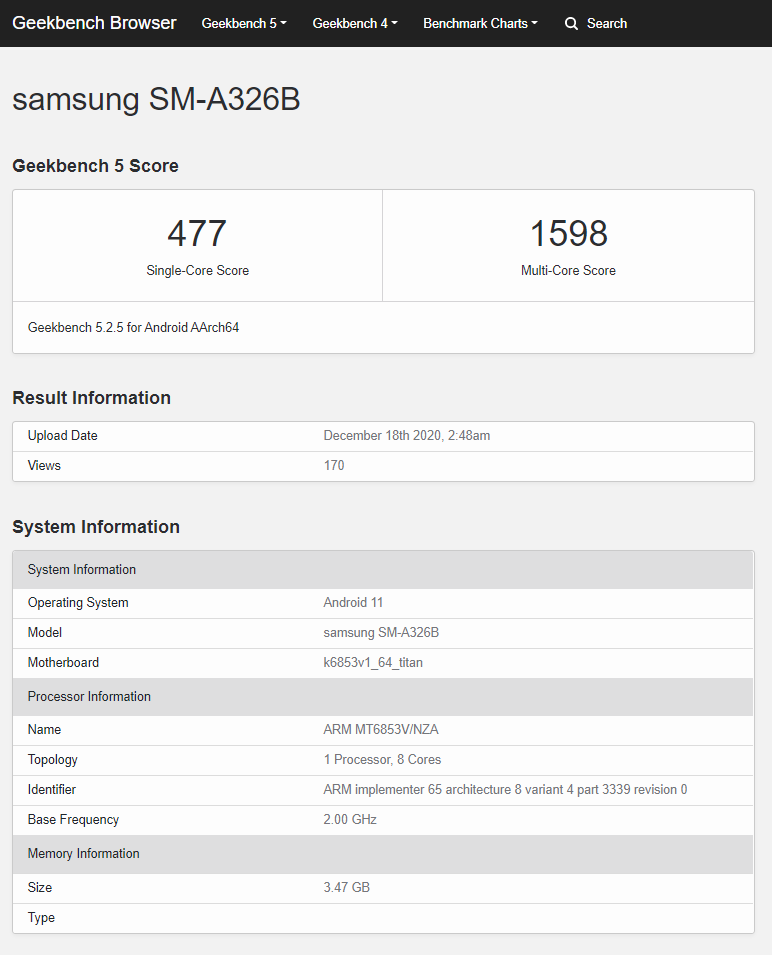Click the Upload Date row
This screenshot has height=955, width=772.
point(62,435)
